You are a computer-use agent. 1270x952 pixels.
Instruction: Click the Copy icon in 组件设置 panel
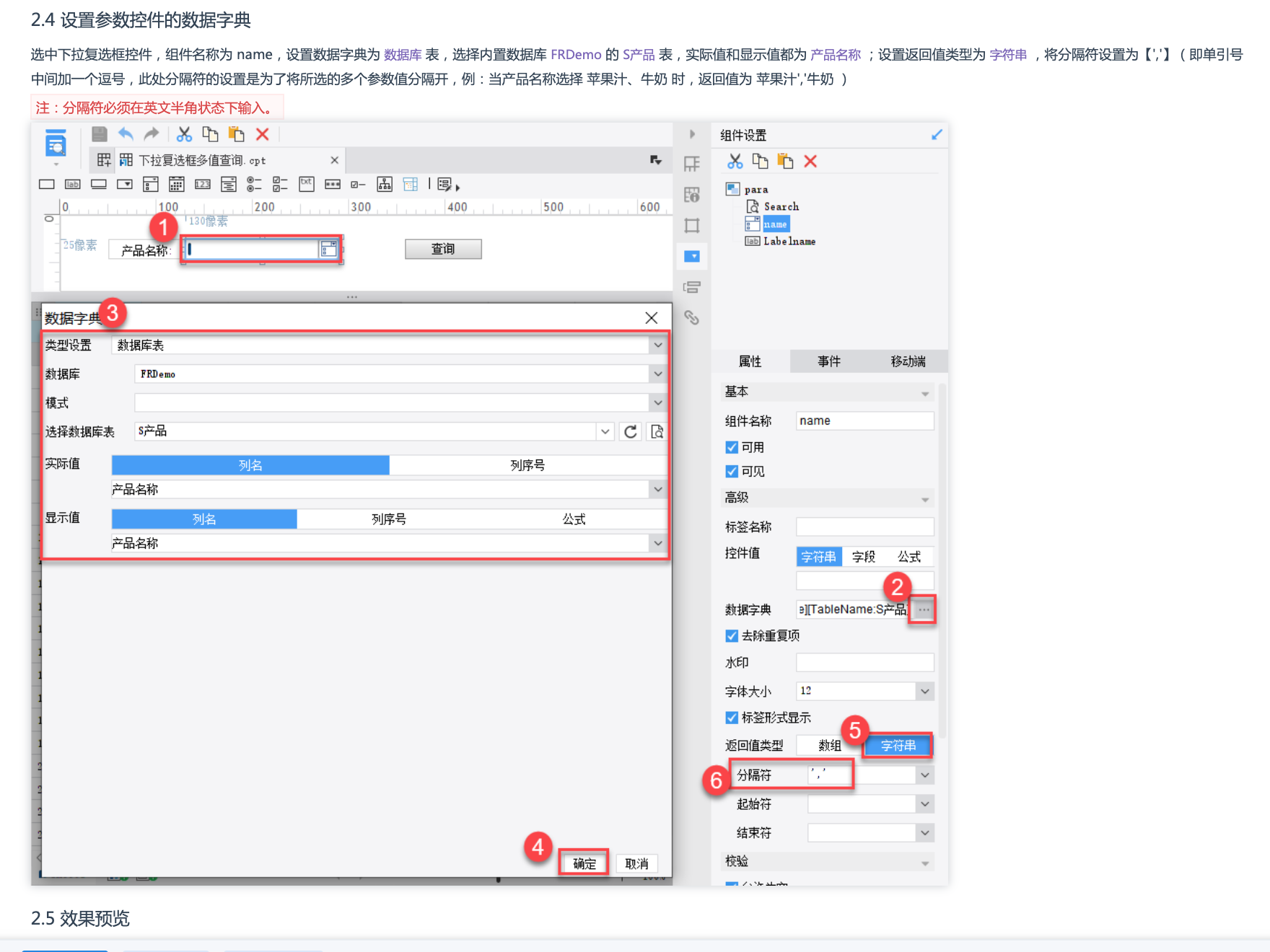760,162
